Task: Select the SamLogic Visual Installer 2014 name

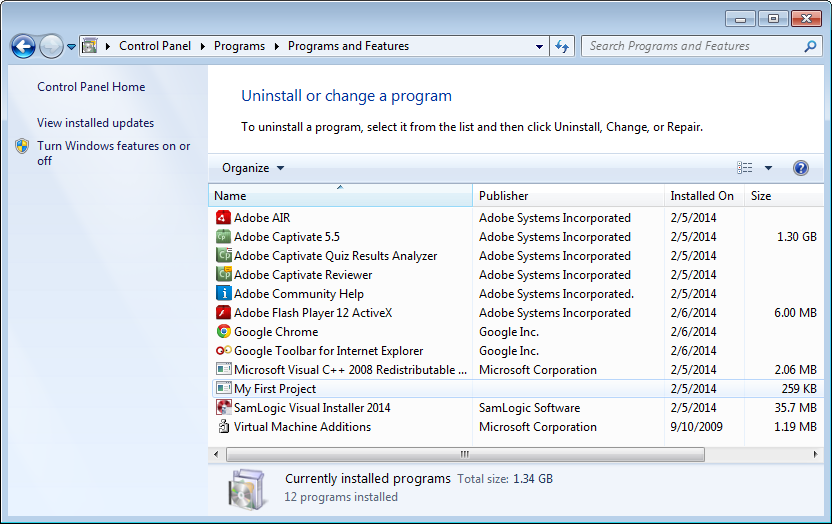Action: pyautogui.click(x=312, y=408)
